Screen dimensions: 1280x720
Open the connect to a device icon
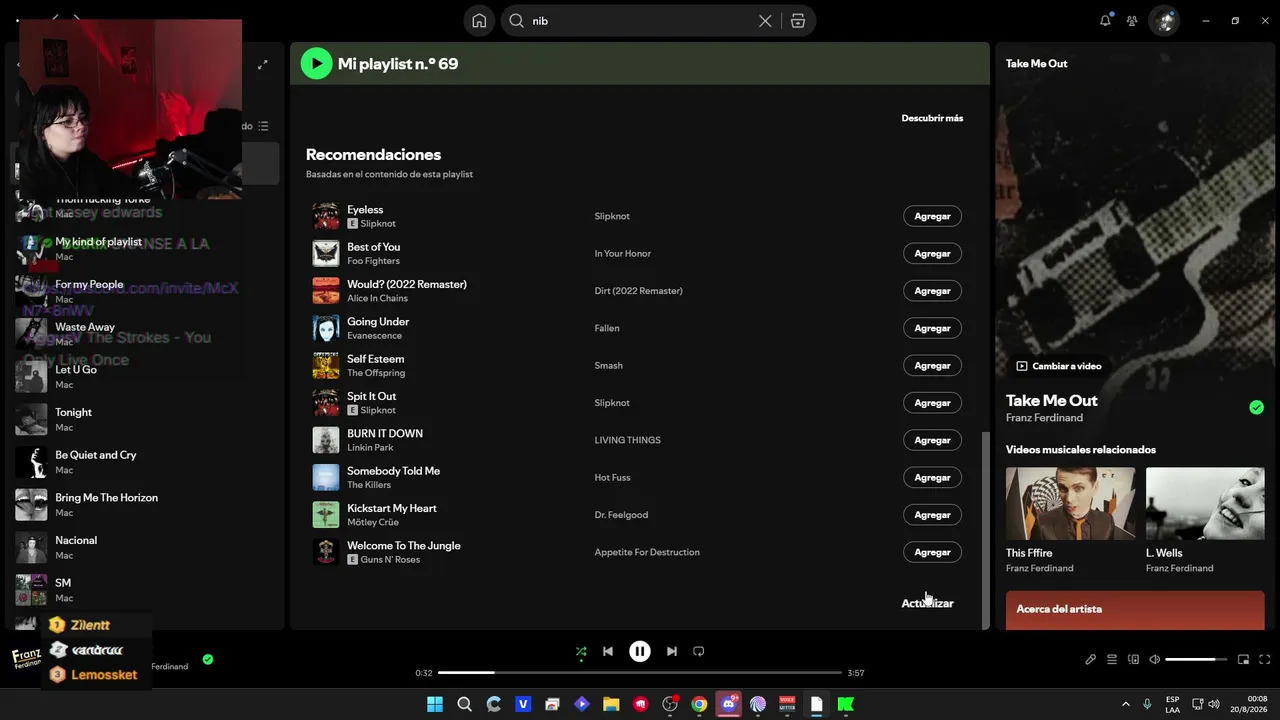coord(1133,660)
